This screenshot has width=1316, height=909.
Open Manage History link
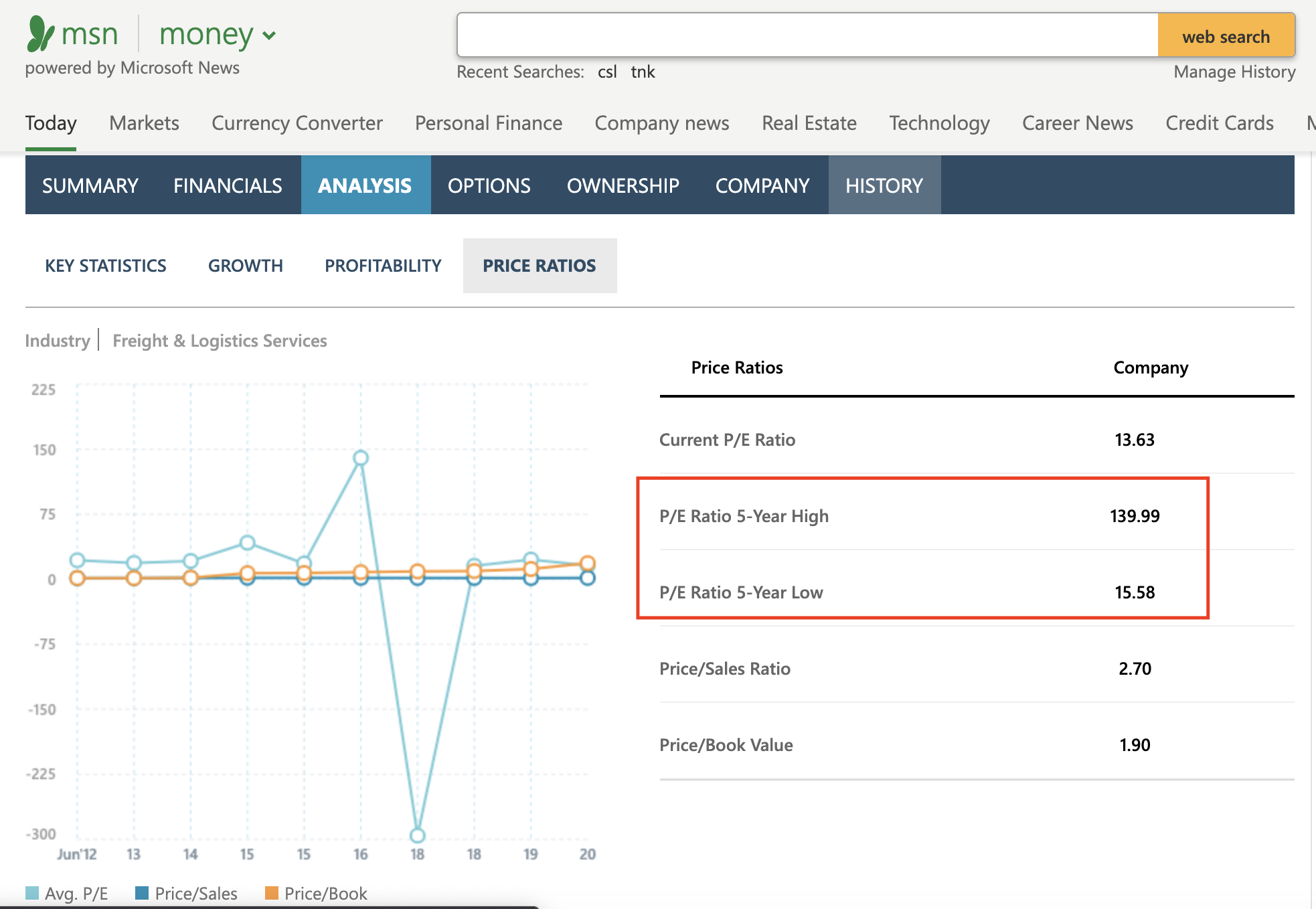(1234, 72)
